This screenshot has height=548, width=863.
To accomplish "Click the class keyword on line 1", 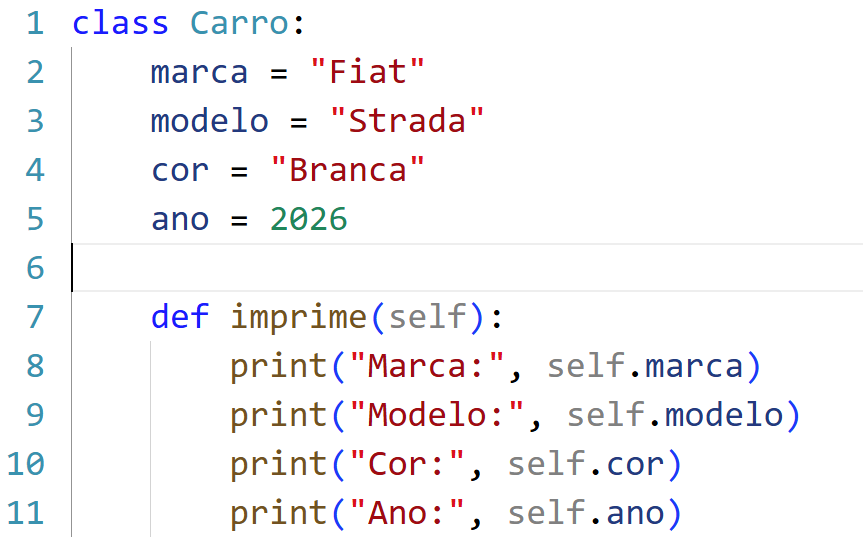I will (x=121, y=24).
